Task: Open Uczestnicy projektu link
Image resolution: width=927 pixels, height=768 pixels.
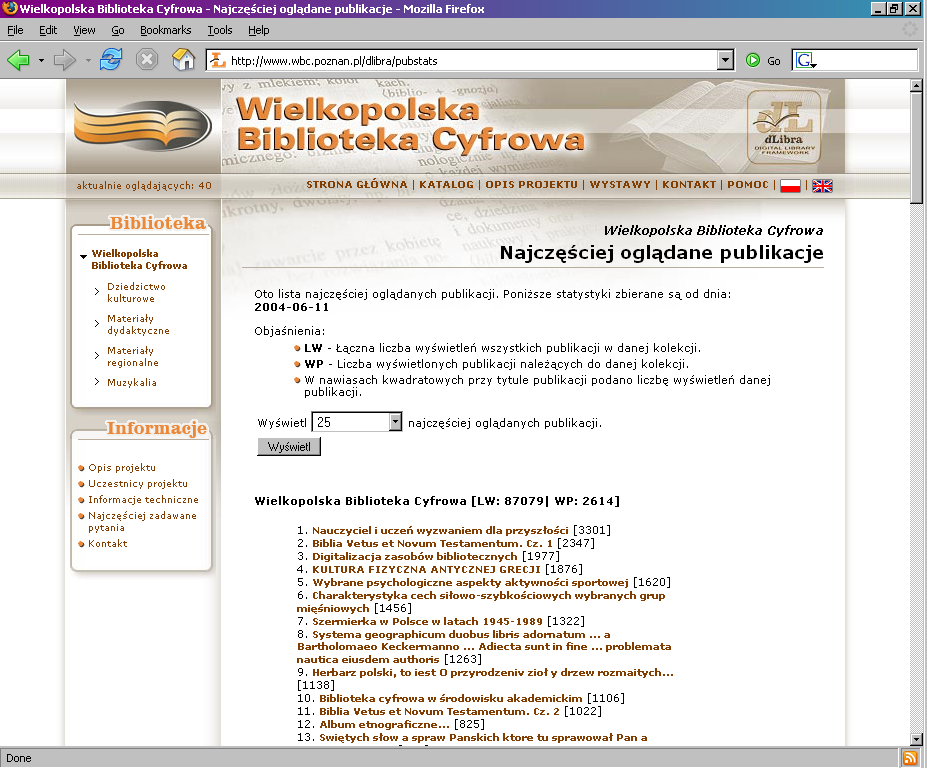Action: (x=138, y=484)
